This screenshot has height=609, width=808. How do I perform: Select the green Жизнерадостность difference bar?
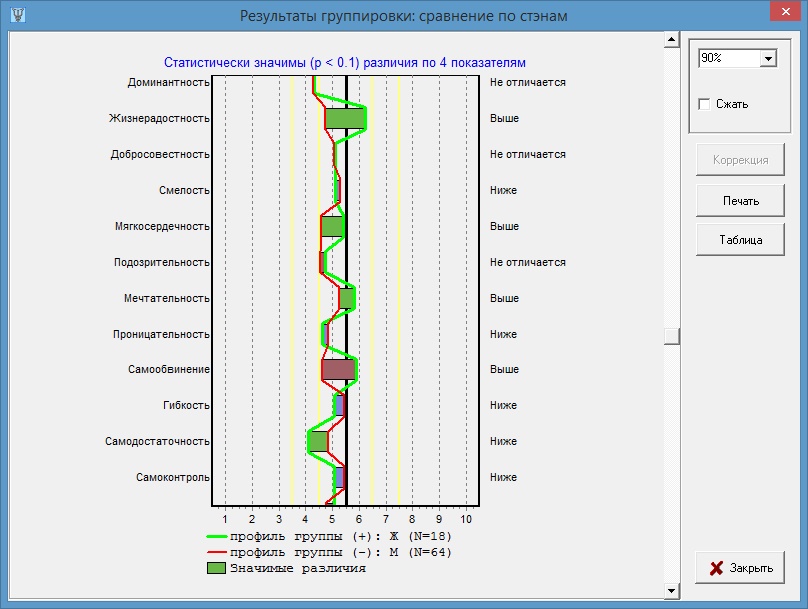coord(345,118)
